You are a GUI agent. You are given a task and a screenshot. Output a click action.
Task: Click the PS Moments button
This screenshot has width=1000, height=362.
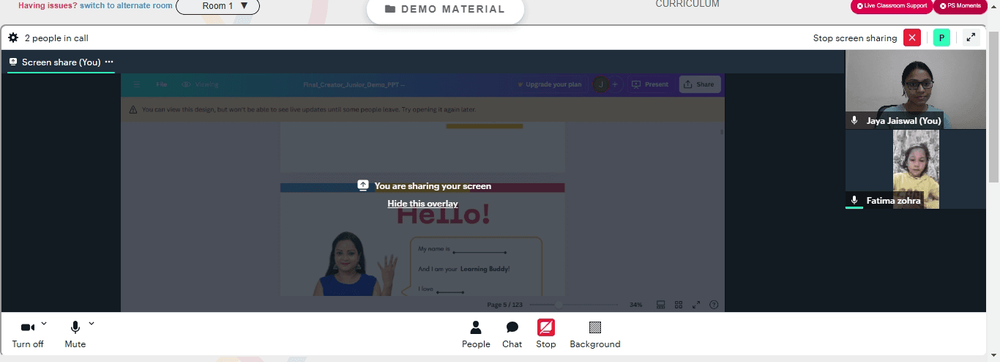(960, 6)
